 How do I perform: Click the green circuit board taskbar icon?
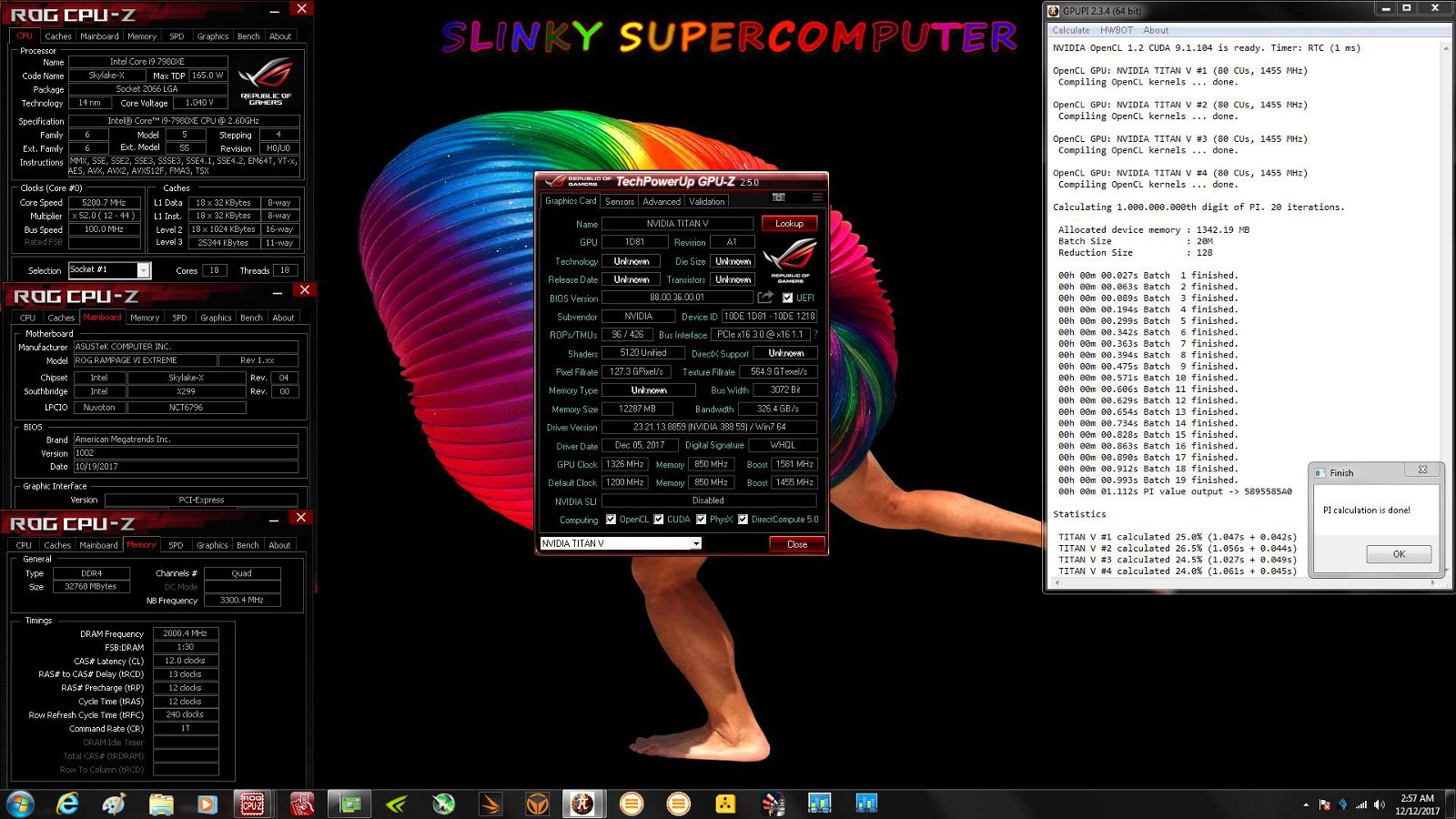pos(349,804)
